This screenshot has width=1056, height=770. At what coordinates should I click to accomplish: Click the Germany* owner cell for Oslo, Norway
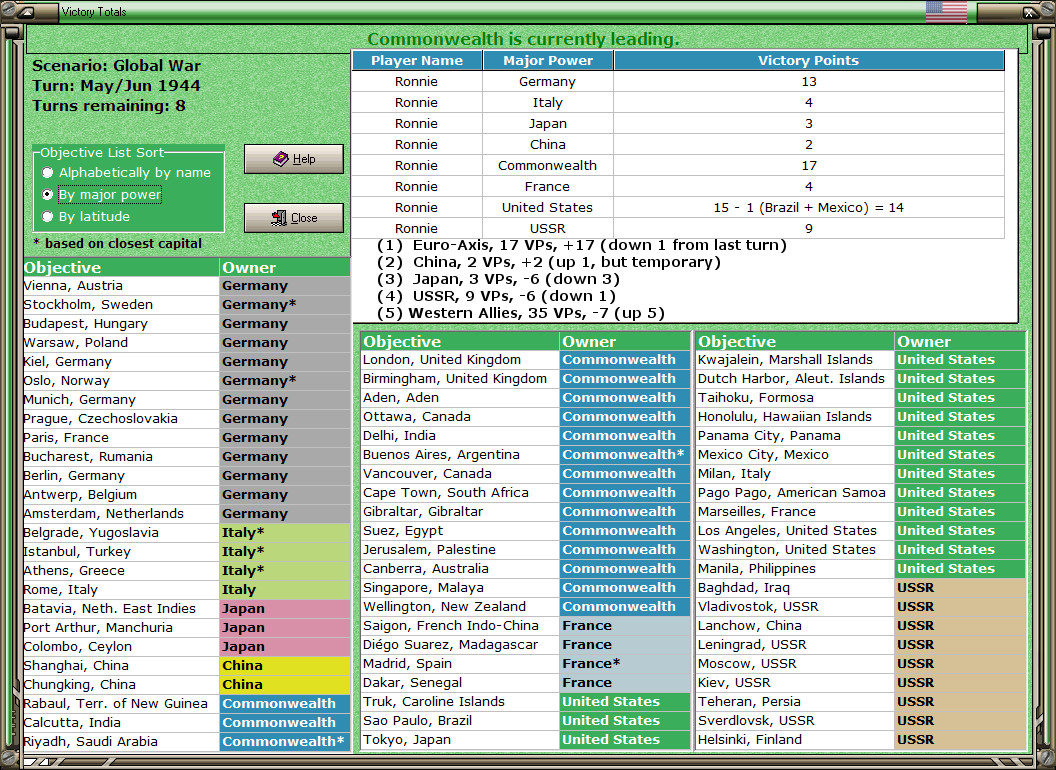(x=285, y=381)
